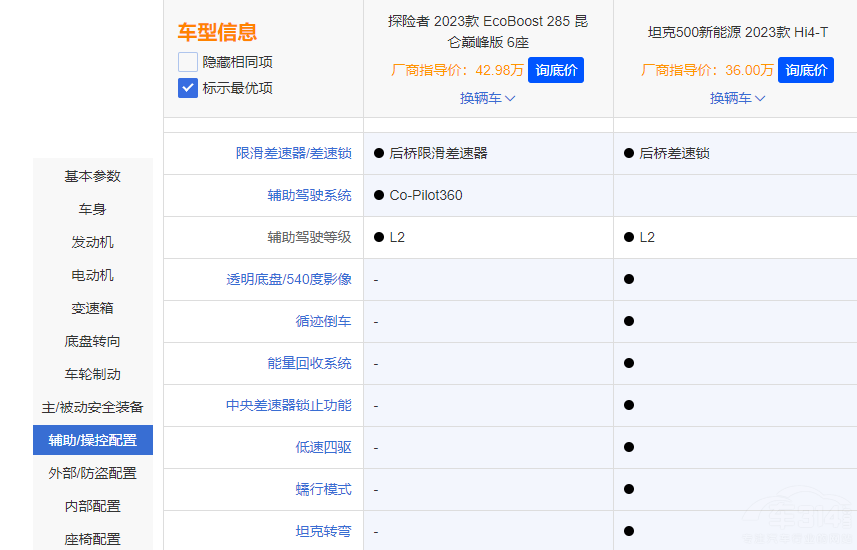Jump to 电动机 section

[x=93, y=275]
